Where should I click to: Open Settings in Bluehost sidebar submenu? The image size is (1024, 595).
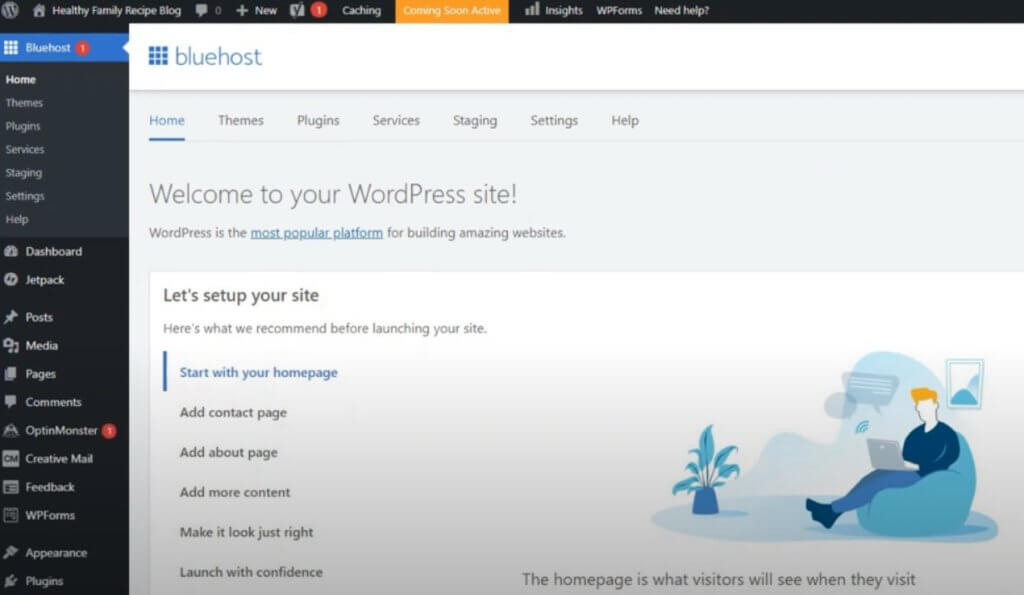coord(25,196)
